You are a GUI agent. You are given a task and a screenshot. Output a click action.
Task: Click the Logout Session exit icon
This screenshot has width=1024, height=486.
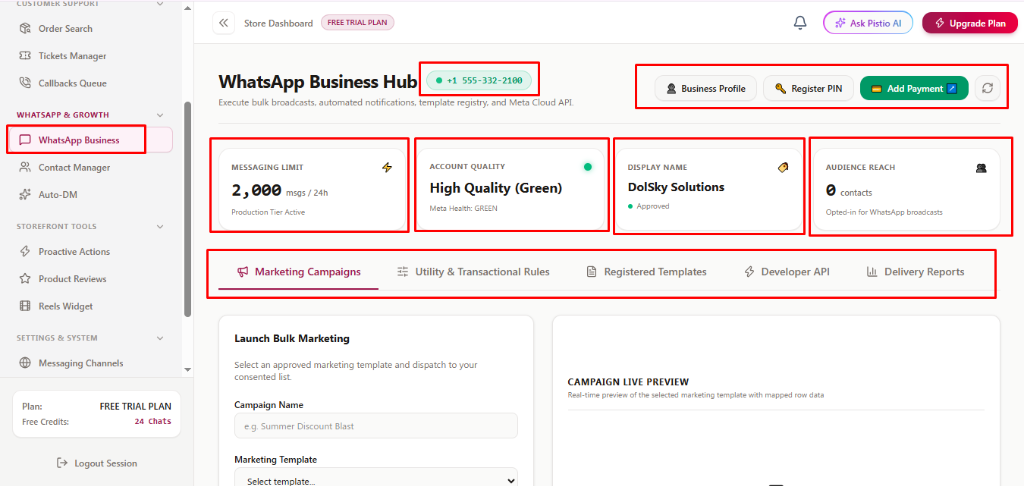pyautogui.click(x=63, y=463)
